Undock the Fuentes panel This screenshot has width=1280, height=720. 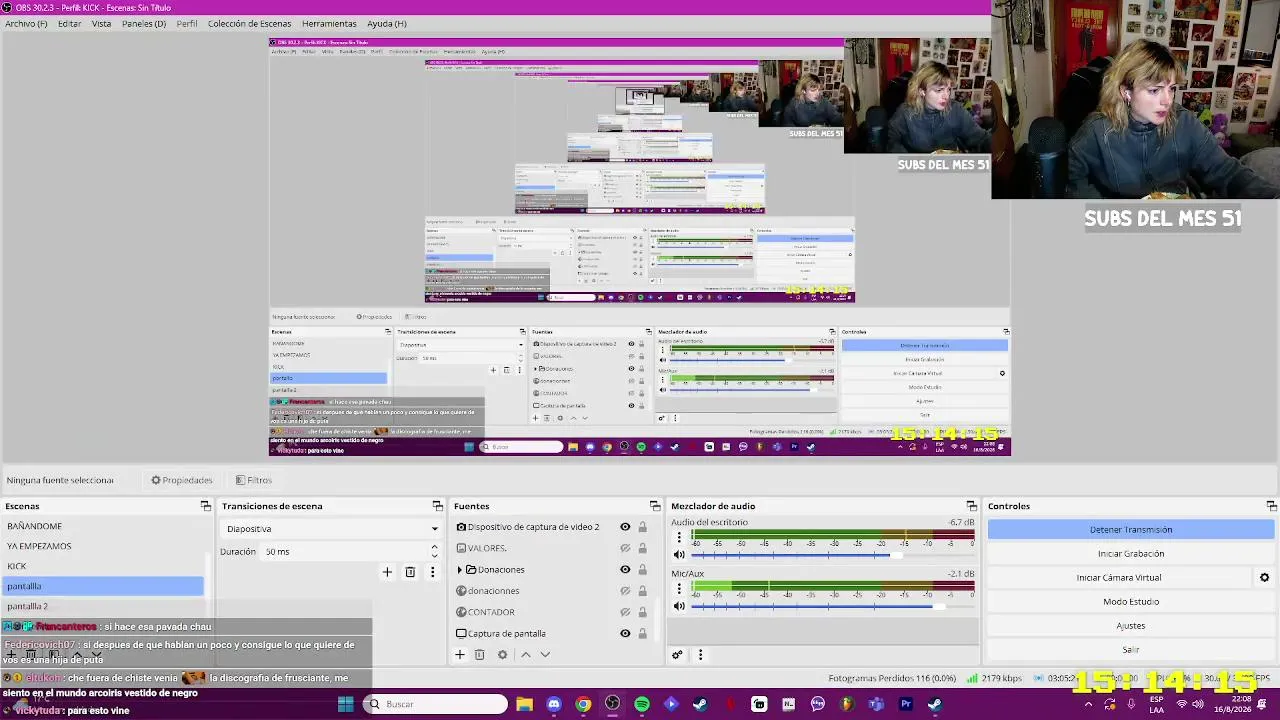[655, 506]
